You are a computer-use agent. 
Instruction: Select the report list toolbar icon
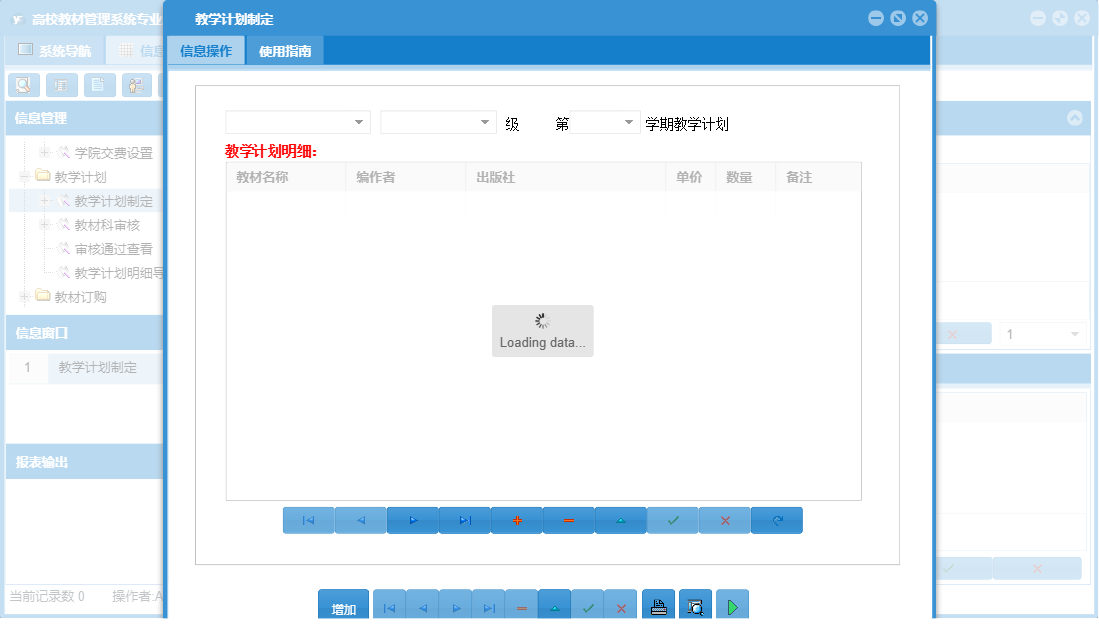coord(61,85)
